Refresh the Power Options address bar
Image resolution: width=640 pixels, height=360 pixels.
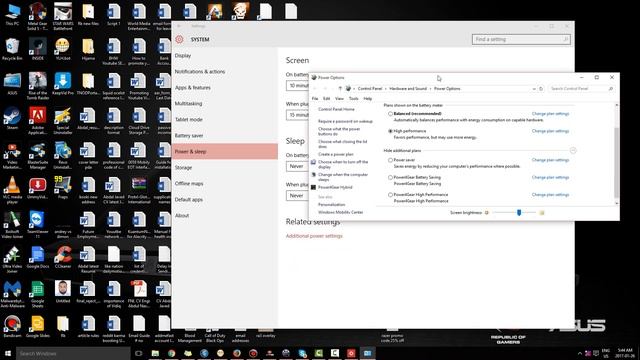(x=541, y=89)
